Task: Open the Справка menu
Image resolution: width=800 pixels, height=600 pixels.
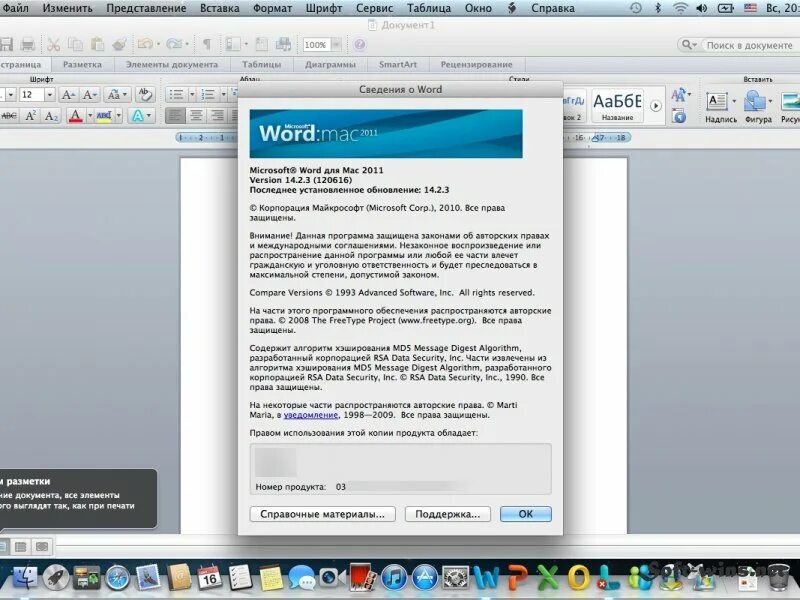Action: [x=553, y=8]
